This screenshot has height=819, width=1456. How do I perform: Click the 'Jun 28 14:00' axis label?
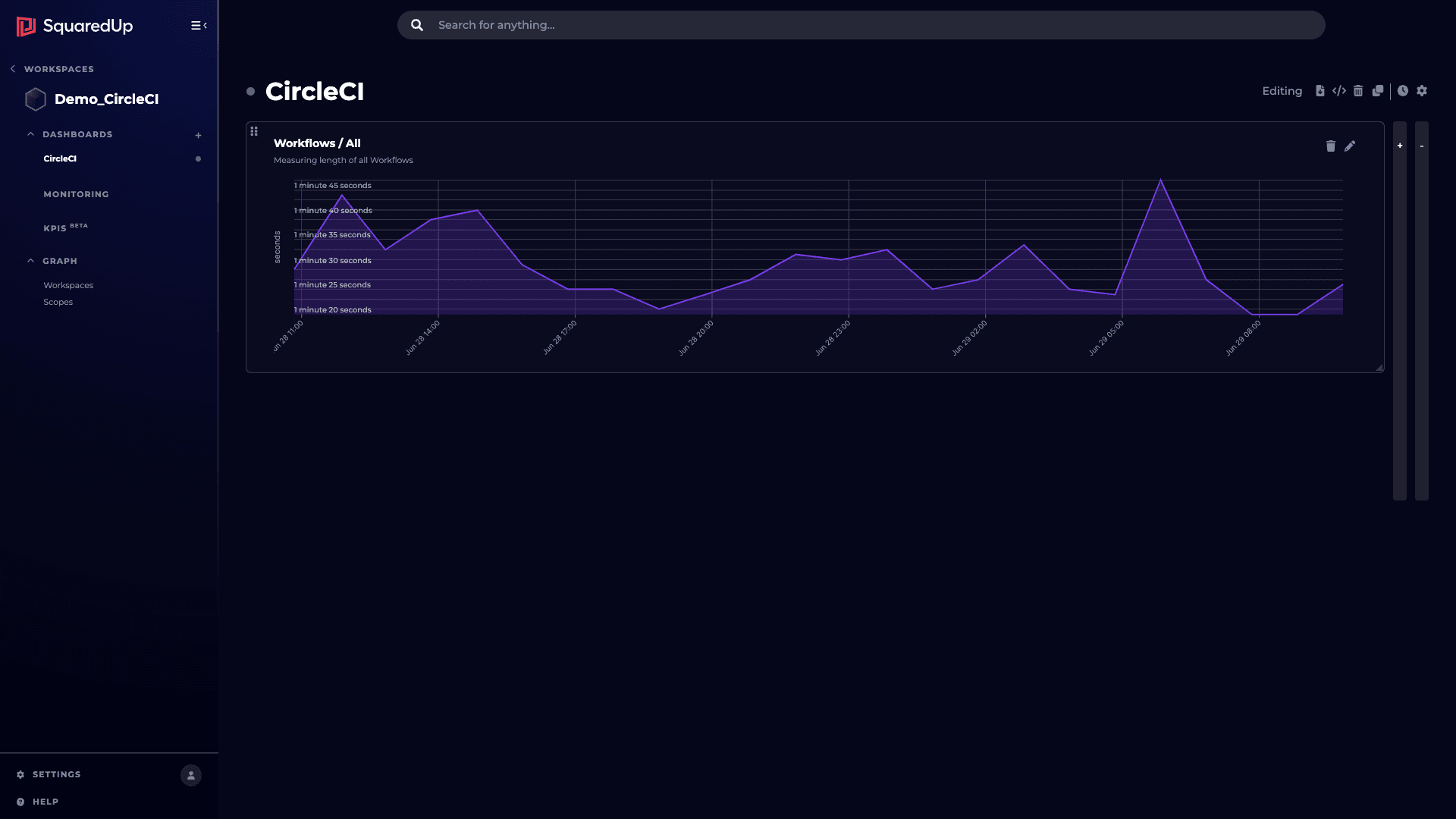422,337
